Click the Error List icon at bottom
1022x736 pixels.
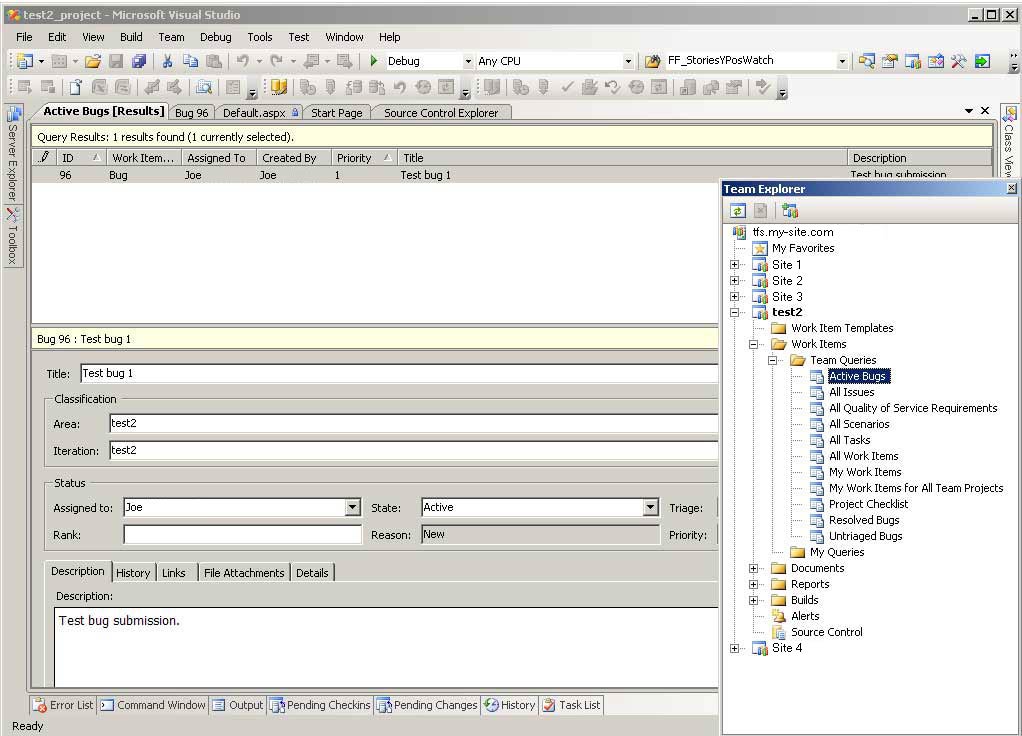40,705
